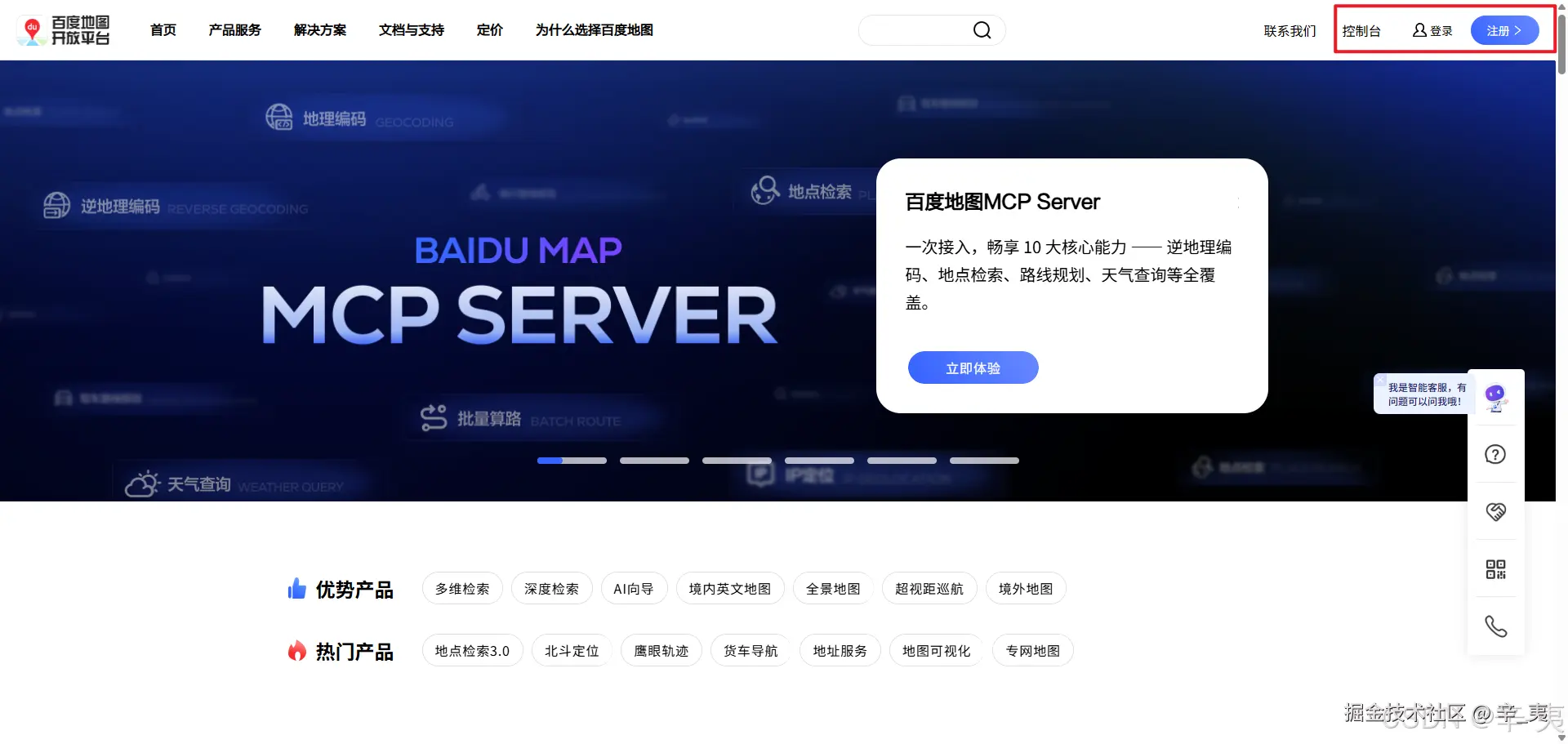This screenshot has width=1568, height=744.
Task: Select the 首页 menu item
Action: click(x=162, y=29)
